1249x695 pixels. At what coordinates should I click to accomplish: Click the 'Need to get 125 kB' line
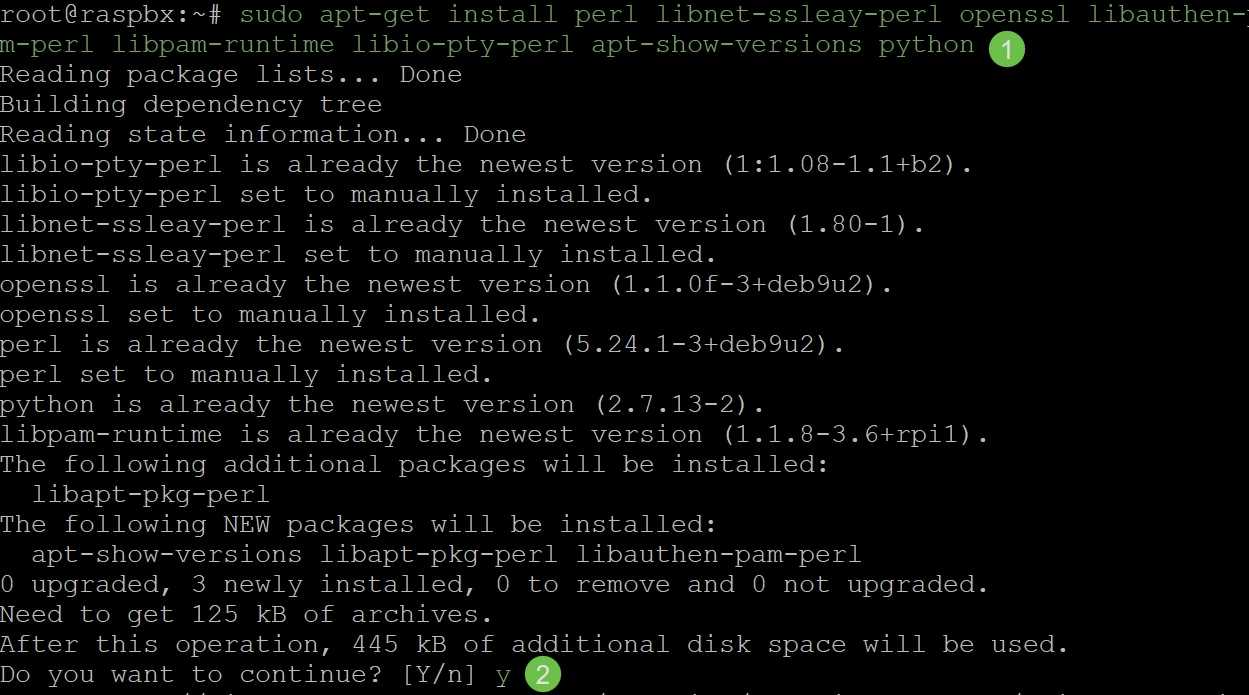(x=247, y=615)
